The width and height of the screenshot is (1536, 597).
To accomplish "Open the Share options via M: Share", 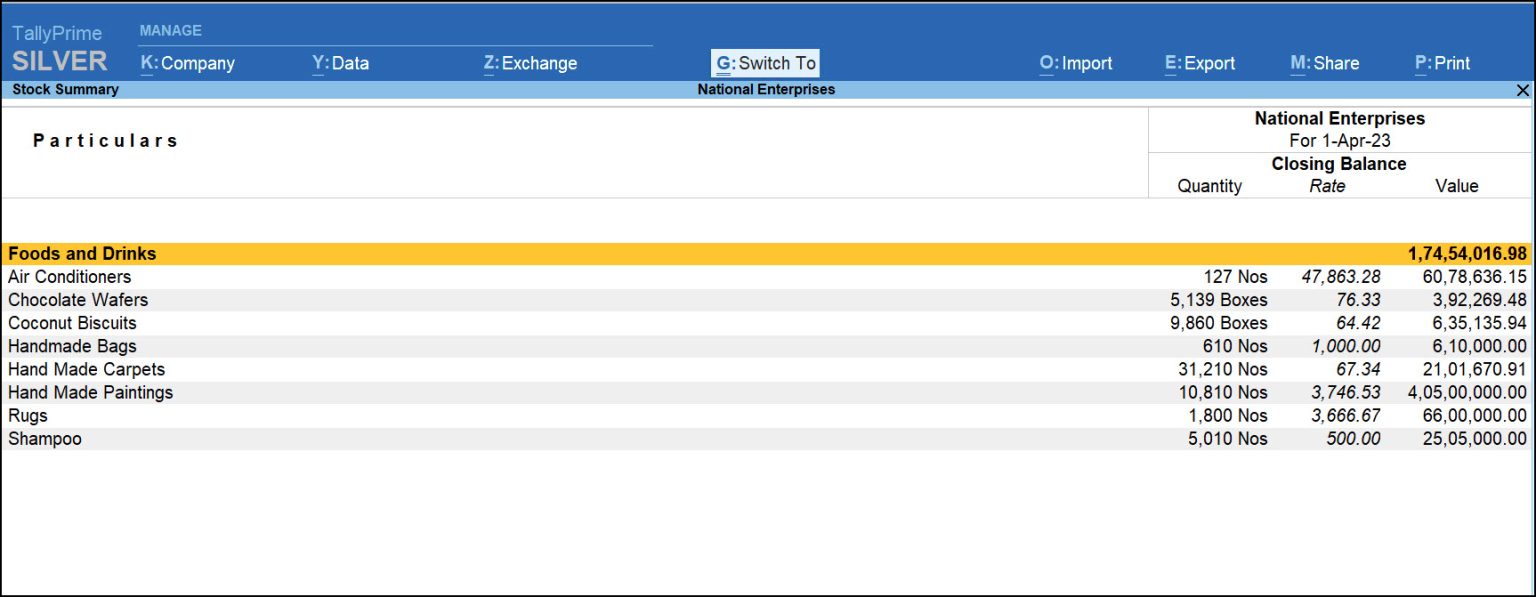I will click(x=1323, y=63).
